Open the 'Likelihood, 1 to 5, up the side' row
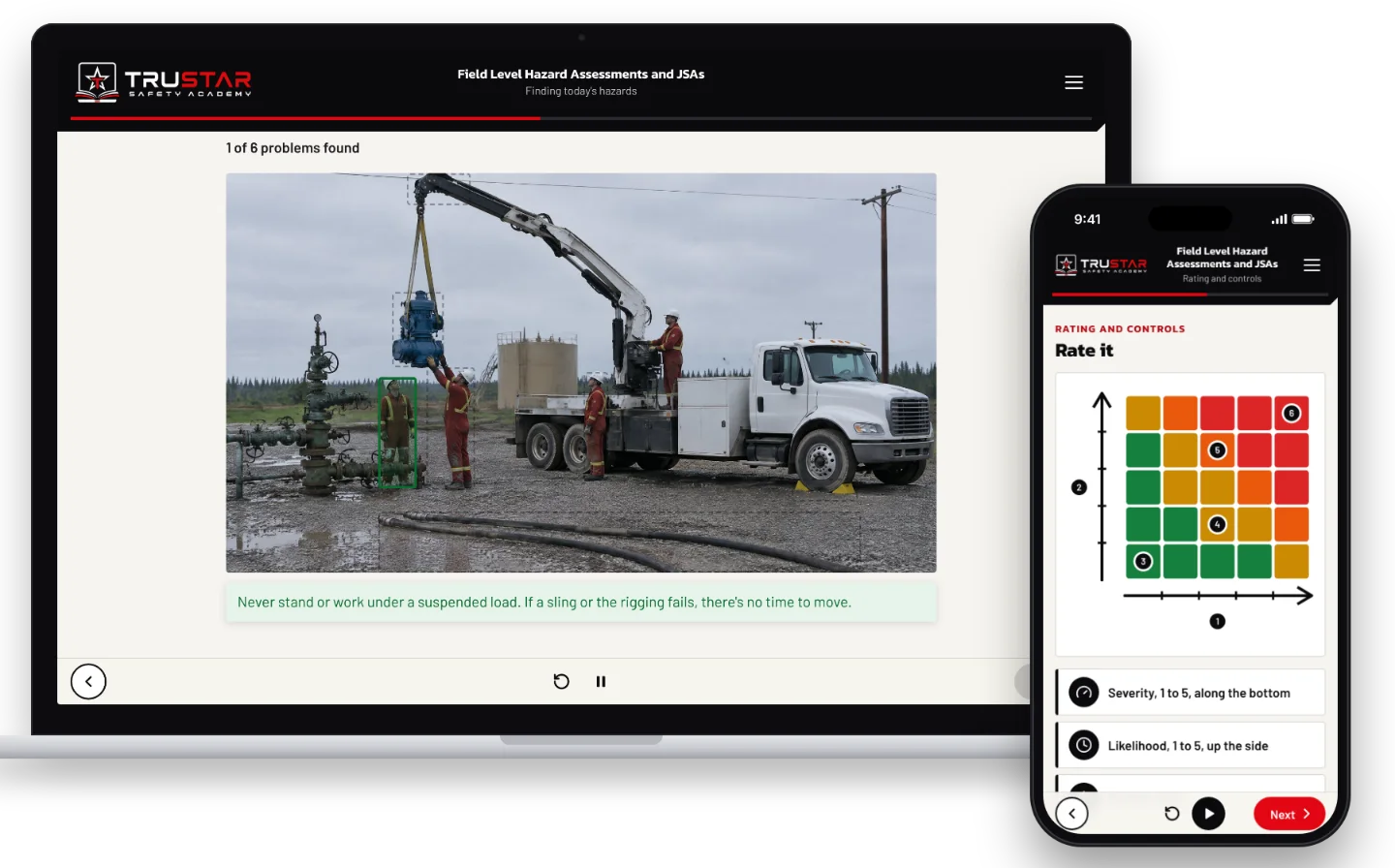The image size is (1395, 868). tap(1191, 745)
